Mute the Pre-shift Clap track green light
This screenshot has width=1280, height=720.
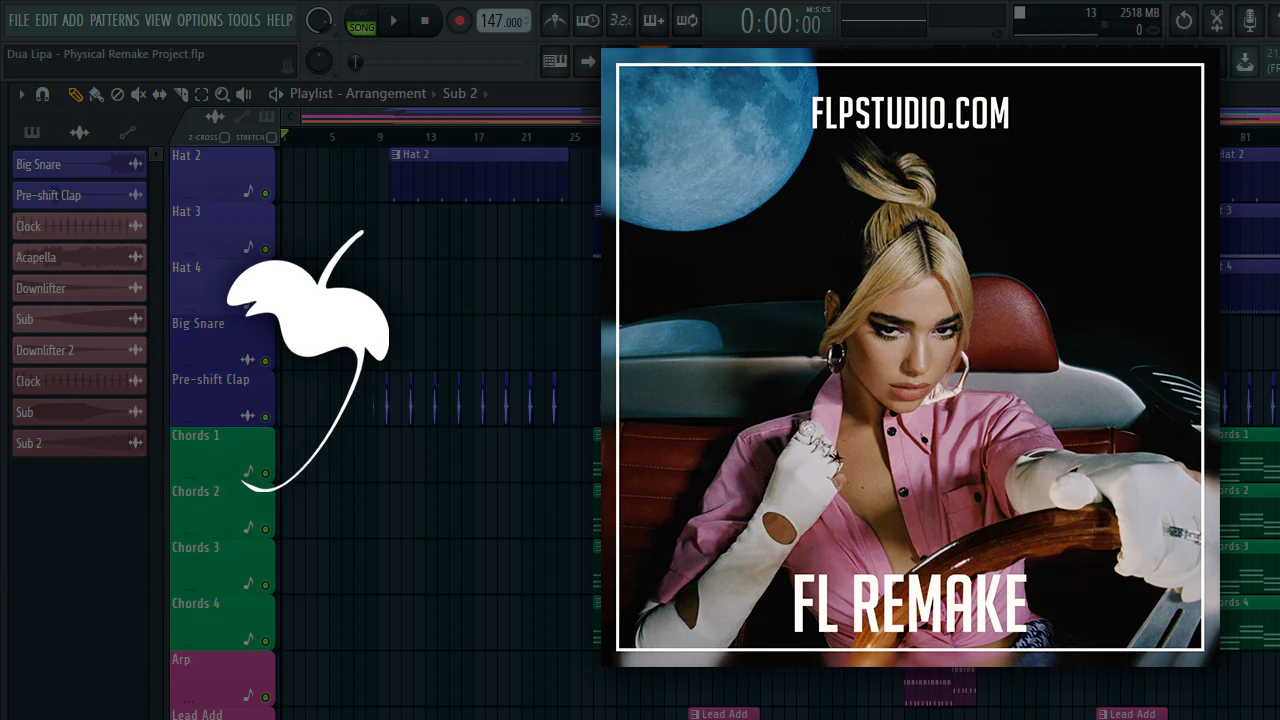pyautogui.click(x=265, y=417)
